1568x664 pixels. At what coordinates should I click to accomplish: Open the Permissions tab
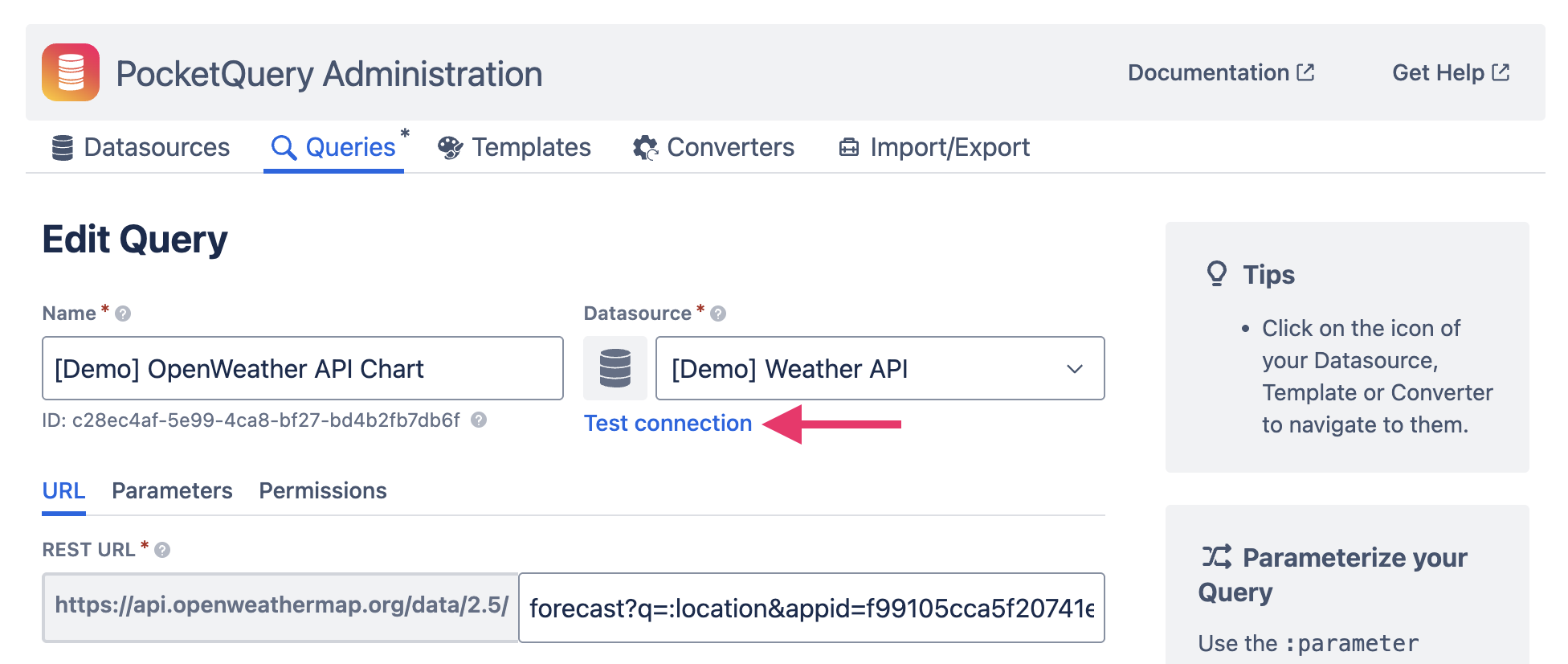(322, 490)
